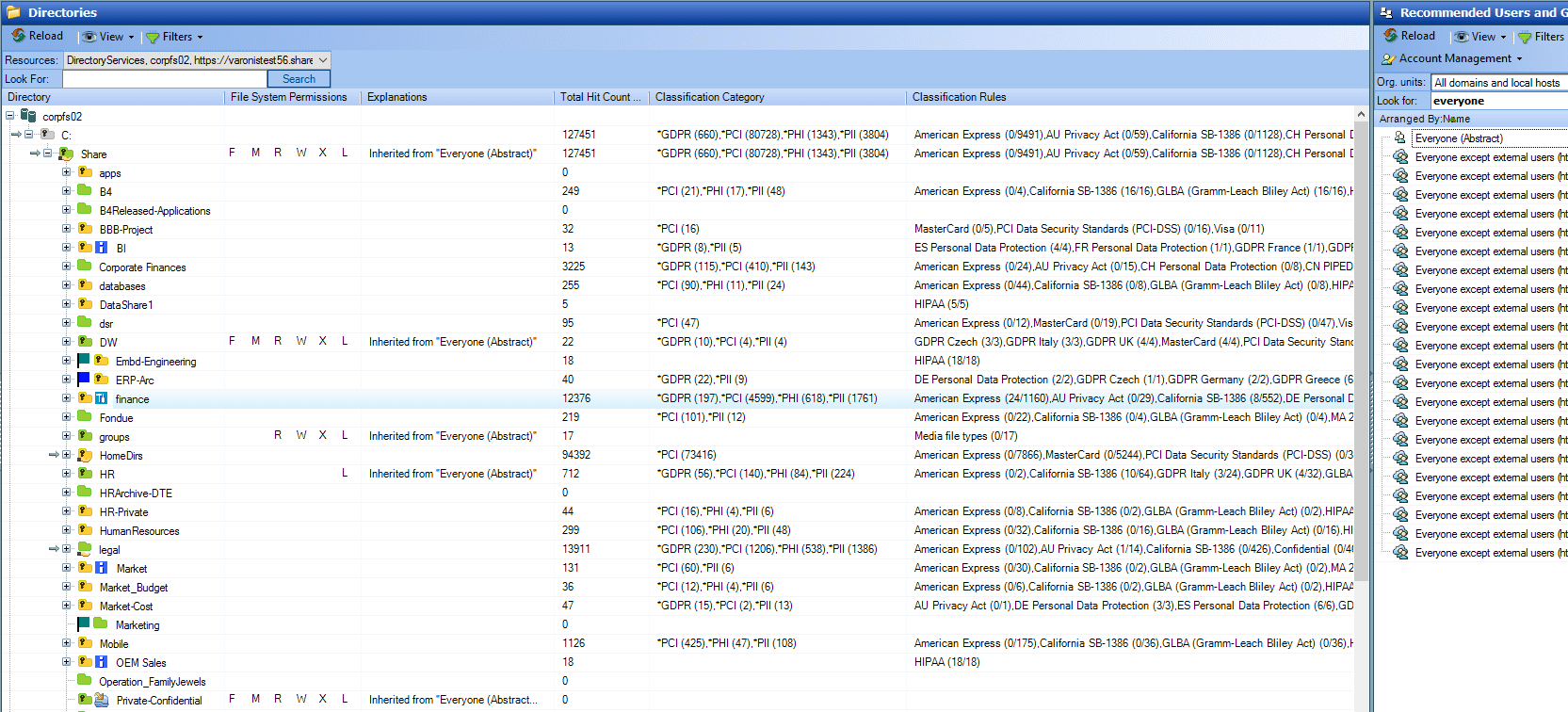The image size is (1568, 712).
Task: Click the teal flag beside Marketing
Action: pos(84,624)
